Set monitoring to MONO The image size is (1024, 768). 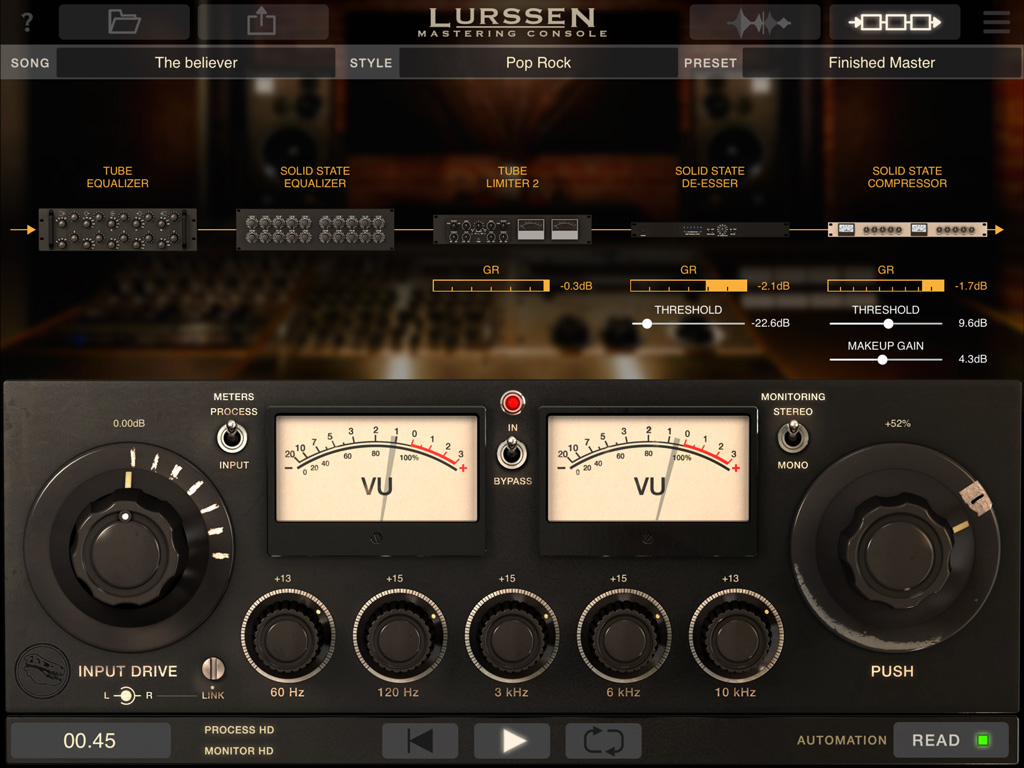click(792, 440)
